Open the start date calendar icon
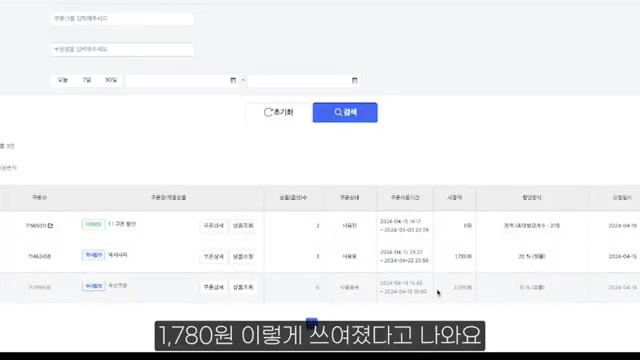 click(233, 80)
